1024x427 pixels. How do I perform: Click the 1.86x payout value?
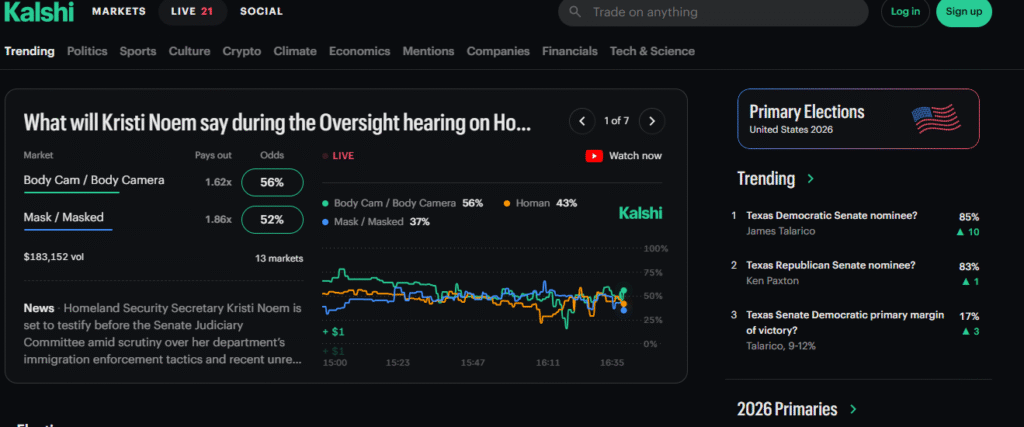(218, 220)
